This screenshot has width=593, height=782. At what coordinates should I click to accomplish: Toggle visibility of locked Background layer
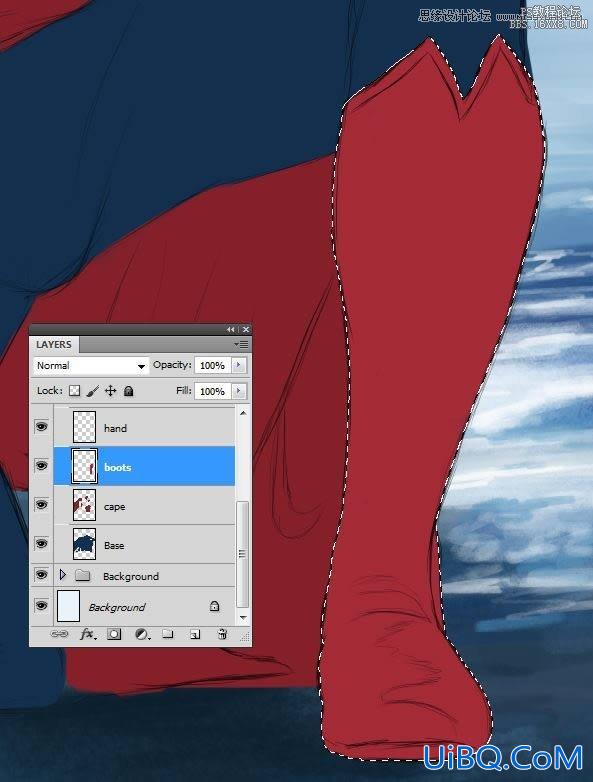(x=41, y=606)
